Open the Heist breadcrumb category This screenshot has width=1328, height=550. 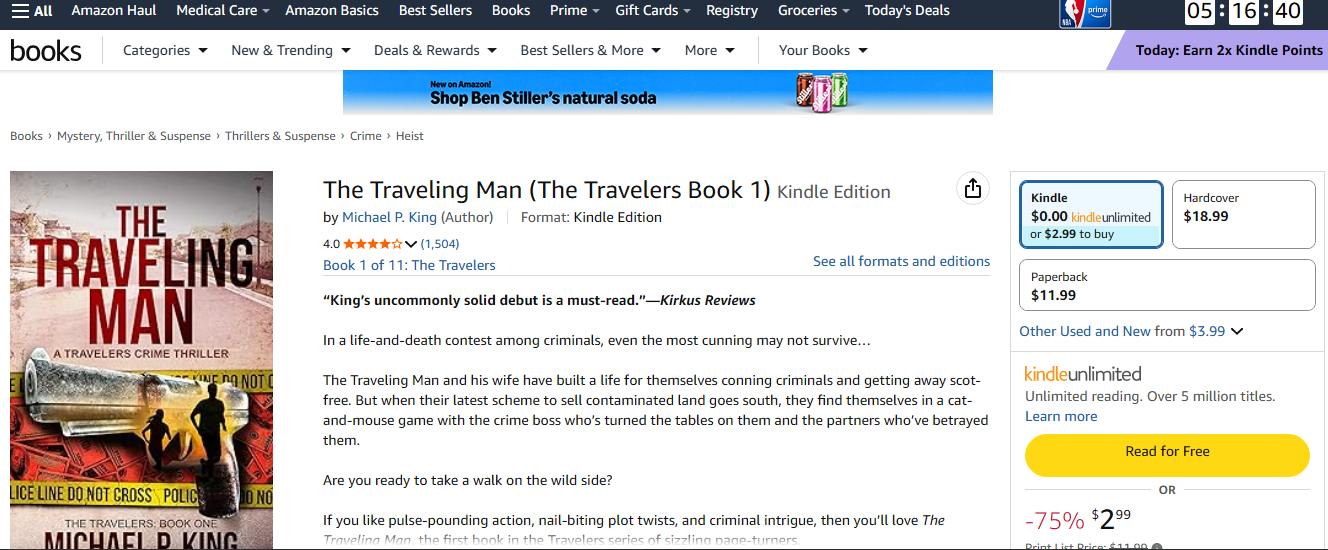click(x=410, y=136)
